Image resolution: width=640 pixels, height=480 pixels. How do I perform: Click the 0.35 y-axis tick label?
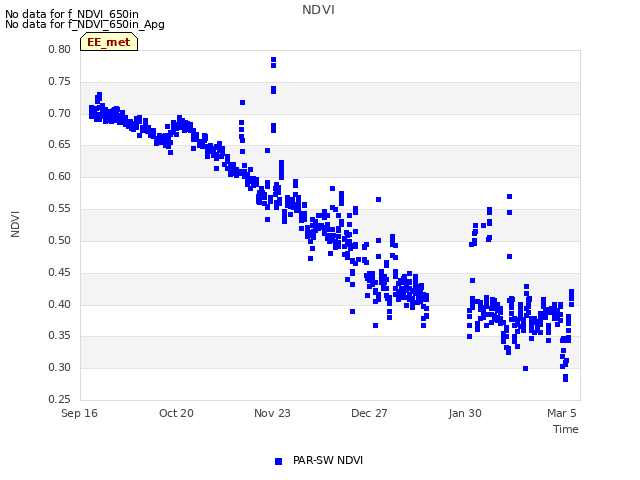pyautogui.click(x=59, y=336)
